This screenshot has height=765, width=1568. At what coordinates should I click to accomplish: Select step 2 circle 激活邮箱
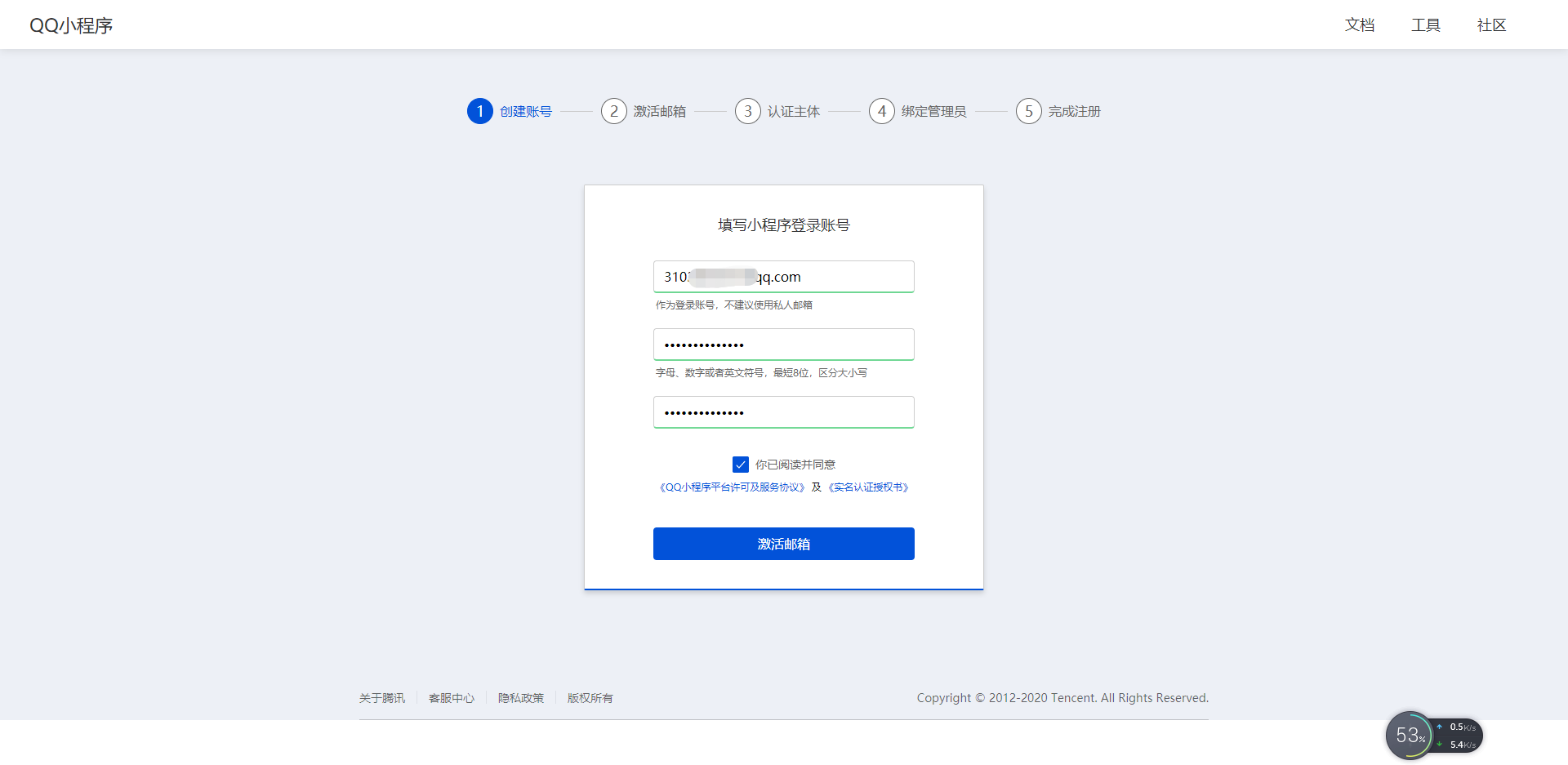pyautogui.click(x=614, y=111)
